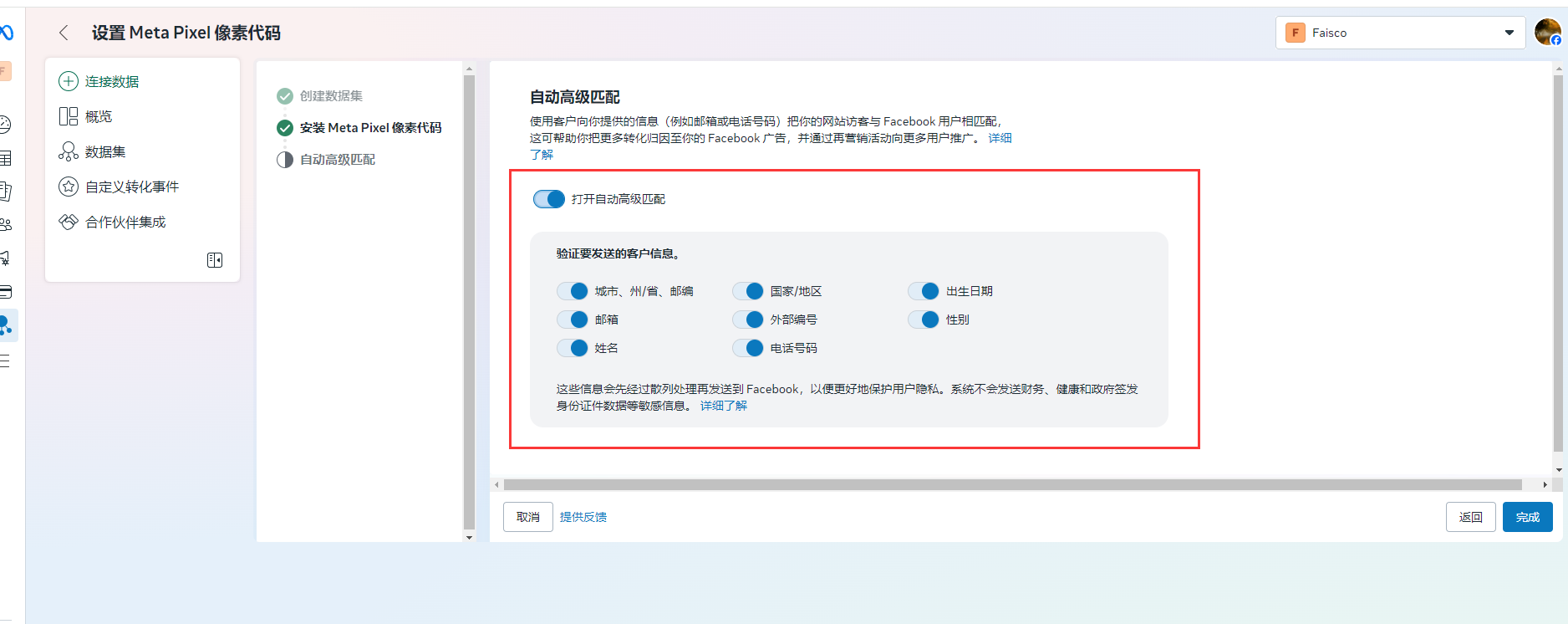Click the horizontal scrollbar right arrow

pyautogui.click(x=1545, y=485)
